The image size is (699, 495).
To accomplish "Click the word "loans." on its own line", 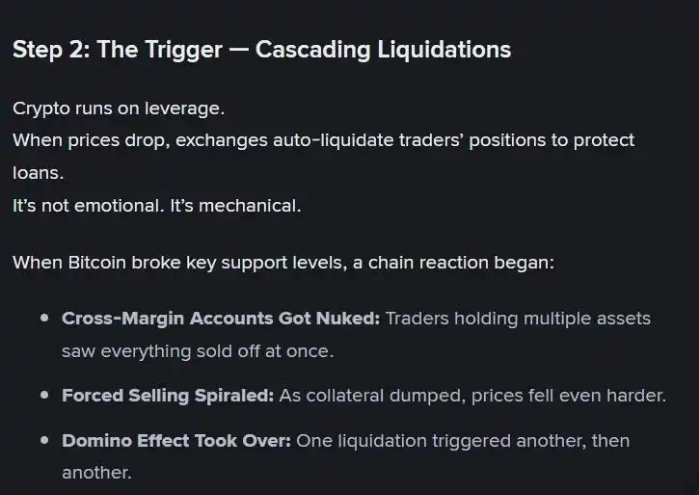I will coord(38,171).
